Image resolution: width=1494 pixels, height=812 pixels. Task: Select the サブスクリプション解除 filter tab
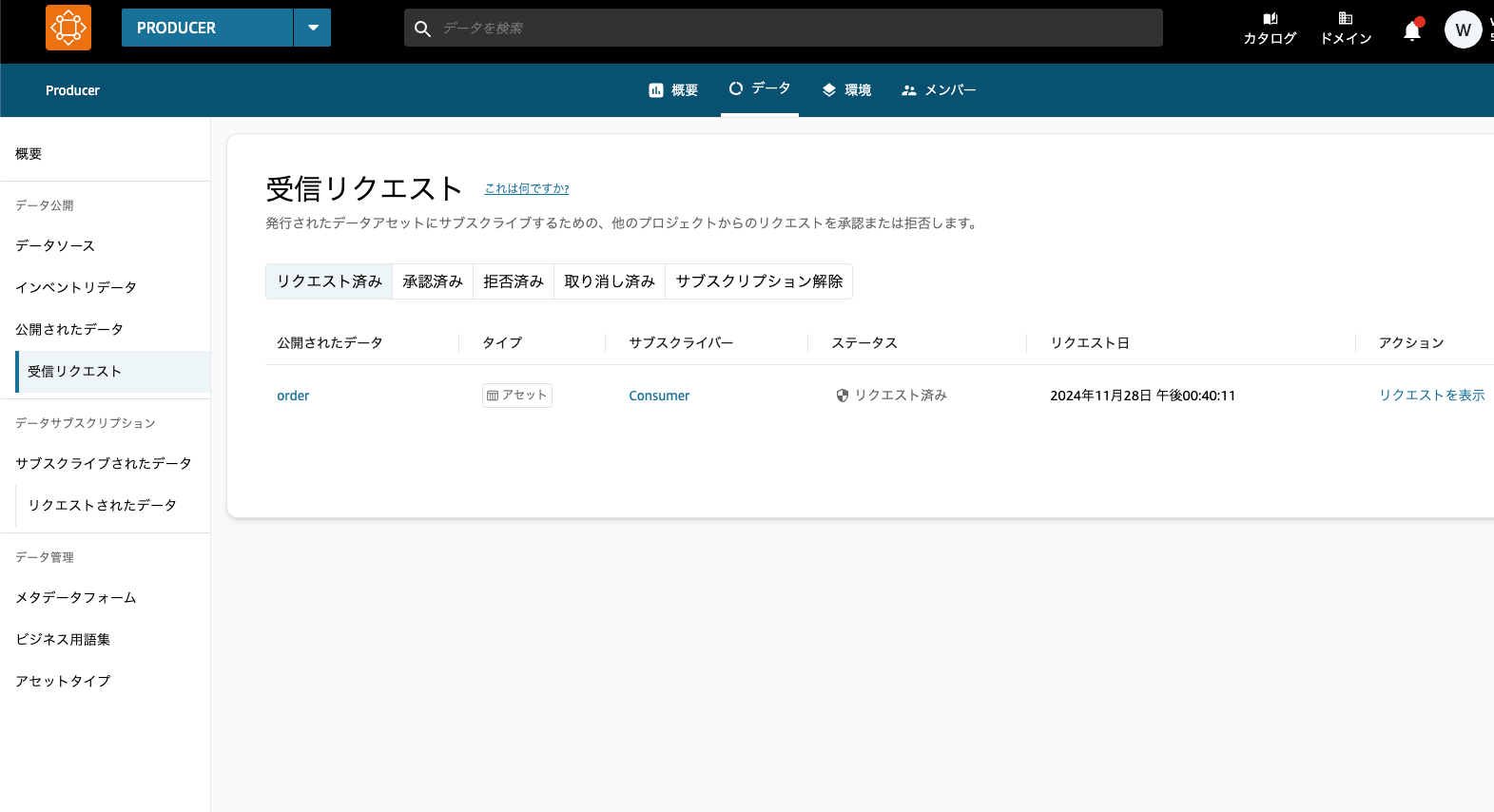point(759,281)
